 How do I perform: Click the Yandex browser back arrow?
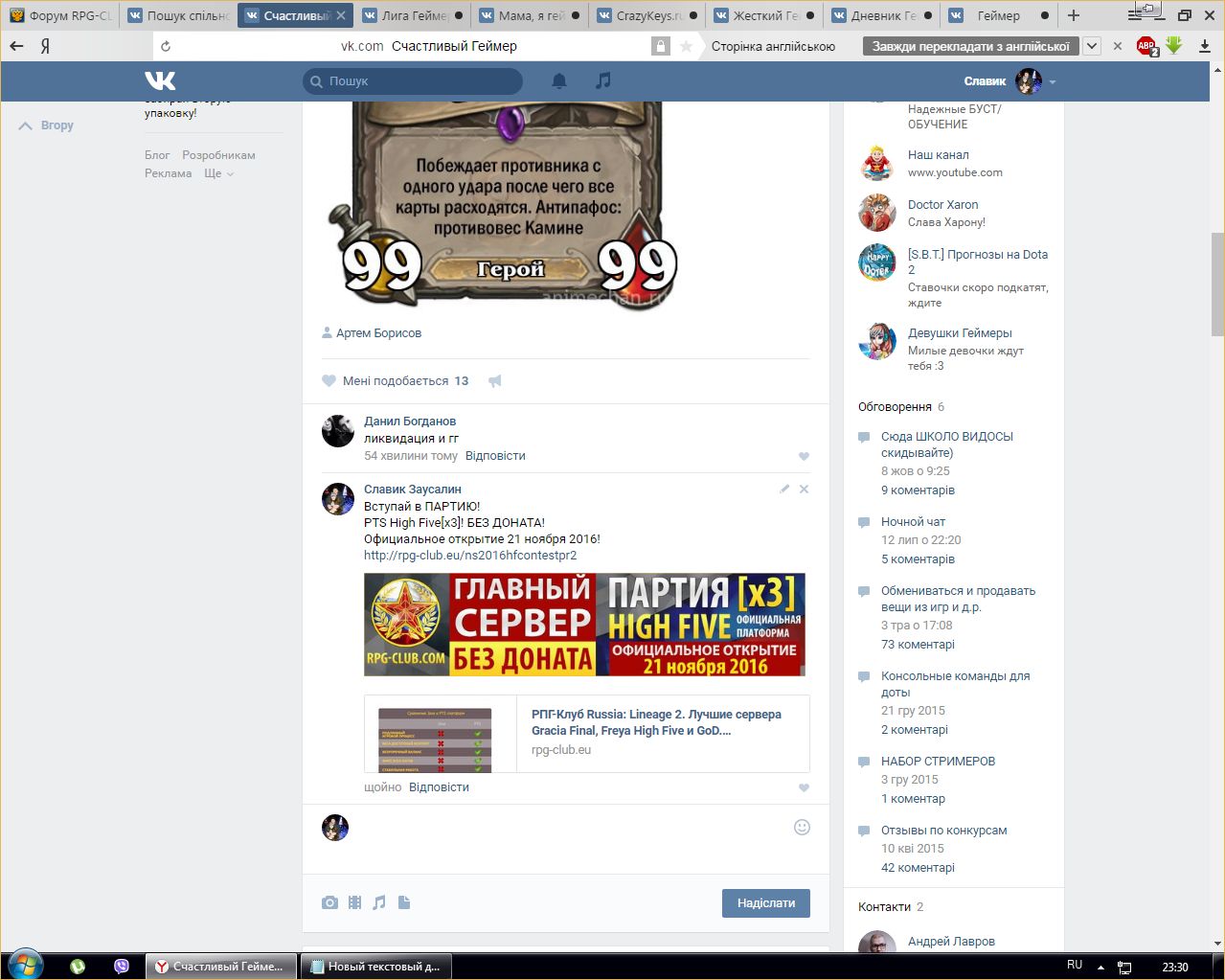click(16, 46)
